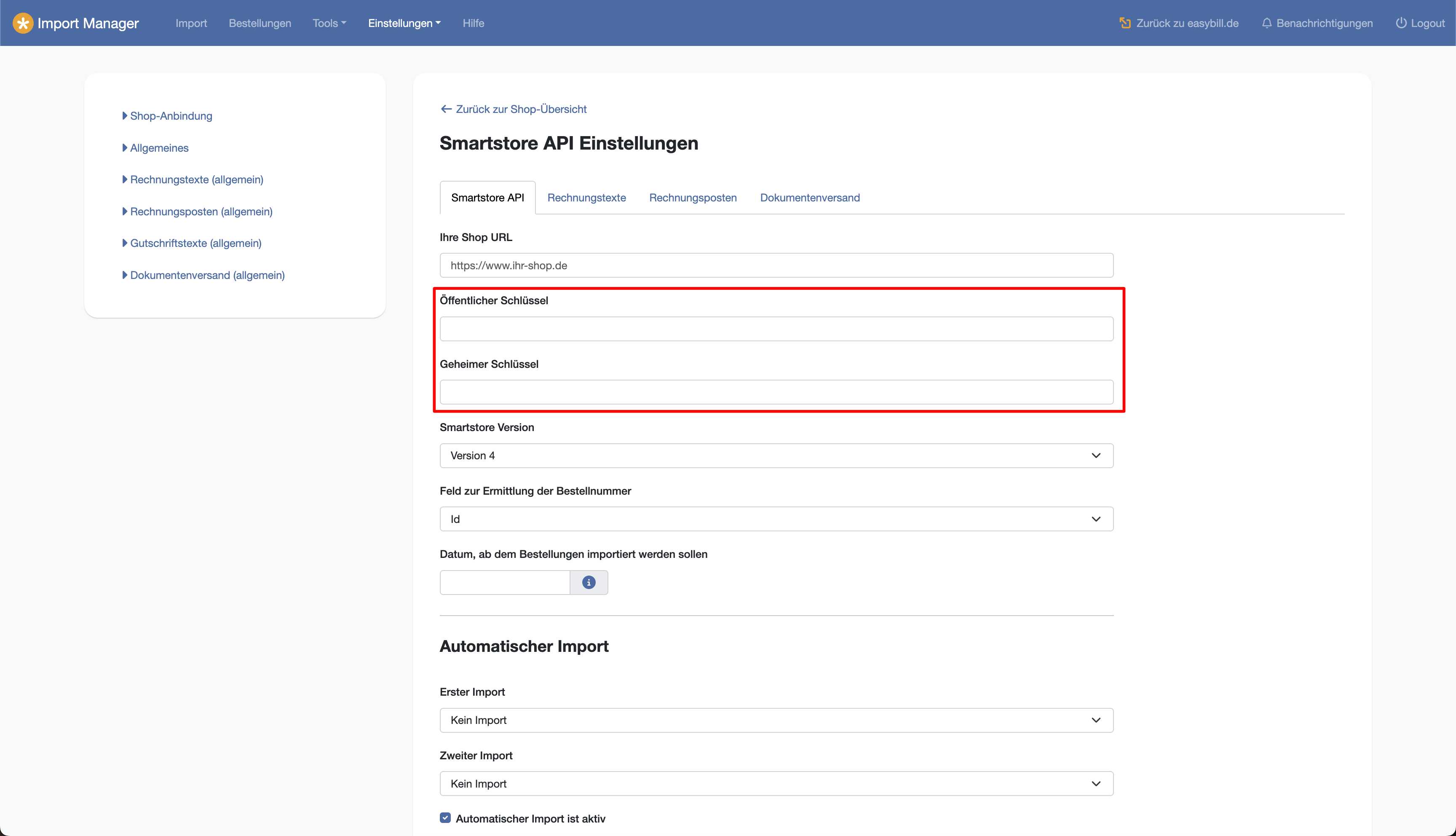1456x836 pixels.
Task: Switch to the Dokumentenversand tab
Action: coord(809,198)
